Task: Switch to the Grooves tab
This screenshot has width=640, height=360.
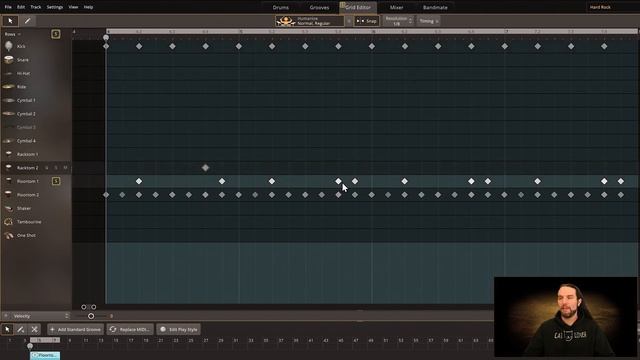Action: click(x=319, y=7)
